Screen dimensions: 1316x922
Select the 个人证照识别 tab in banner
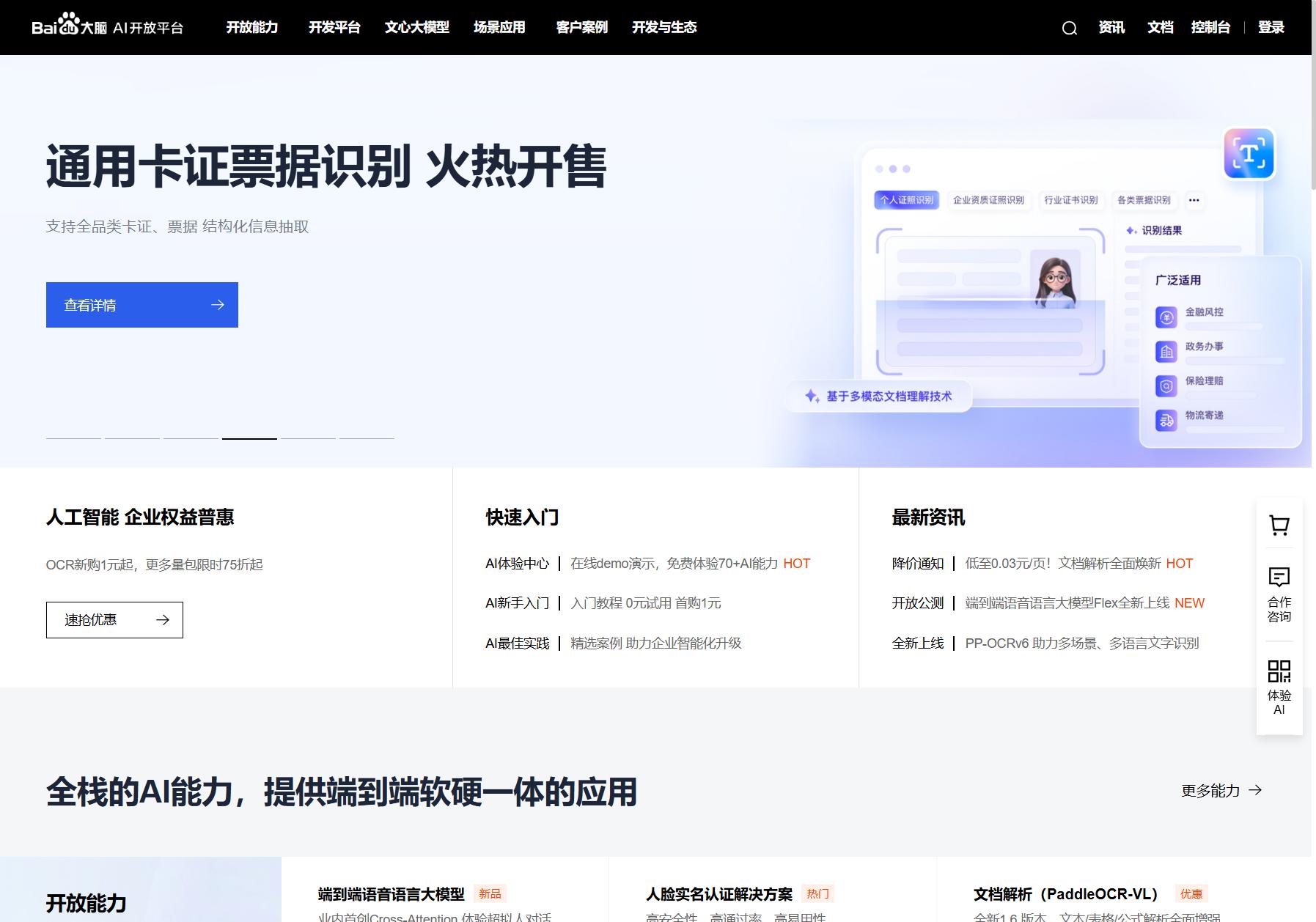(907, 200)
